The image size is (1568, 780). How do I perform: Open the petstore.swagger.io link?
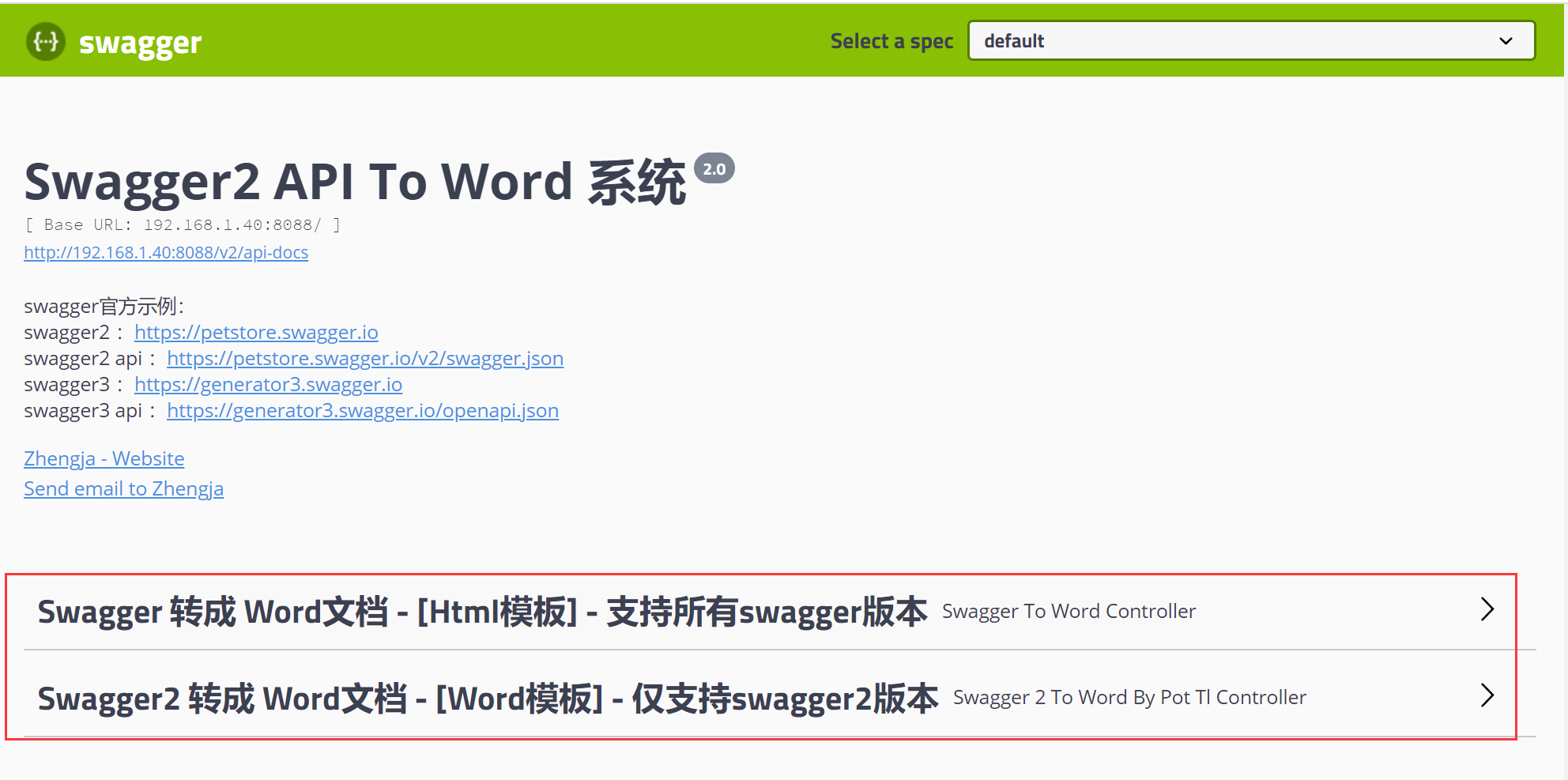[x=256, y=332]
